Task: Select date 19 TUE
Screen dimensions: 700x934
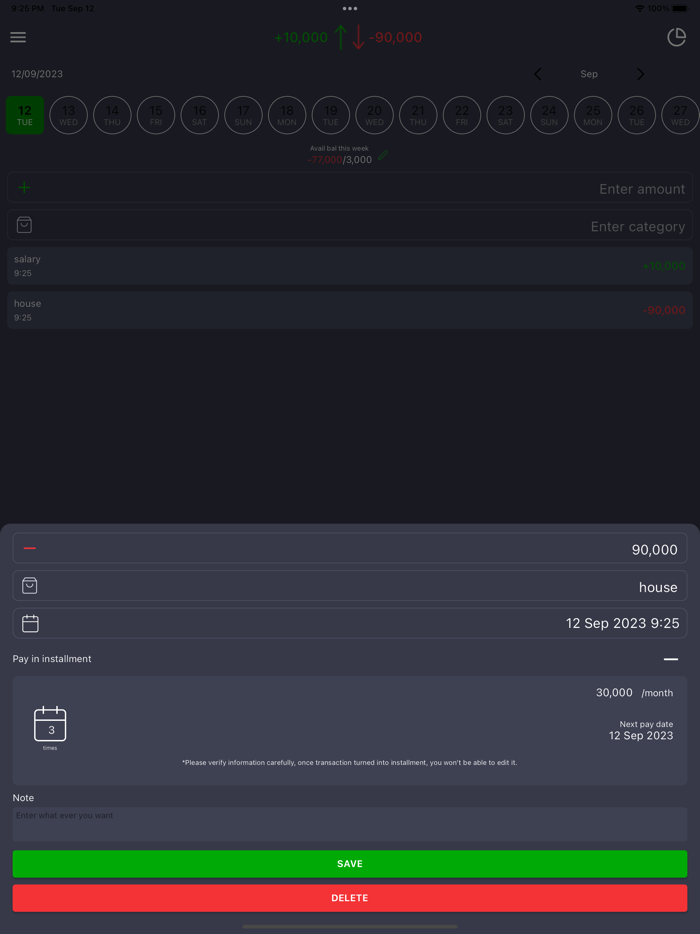Action: click(331, 115)
